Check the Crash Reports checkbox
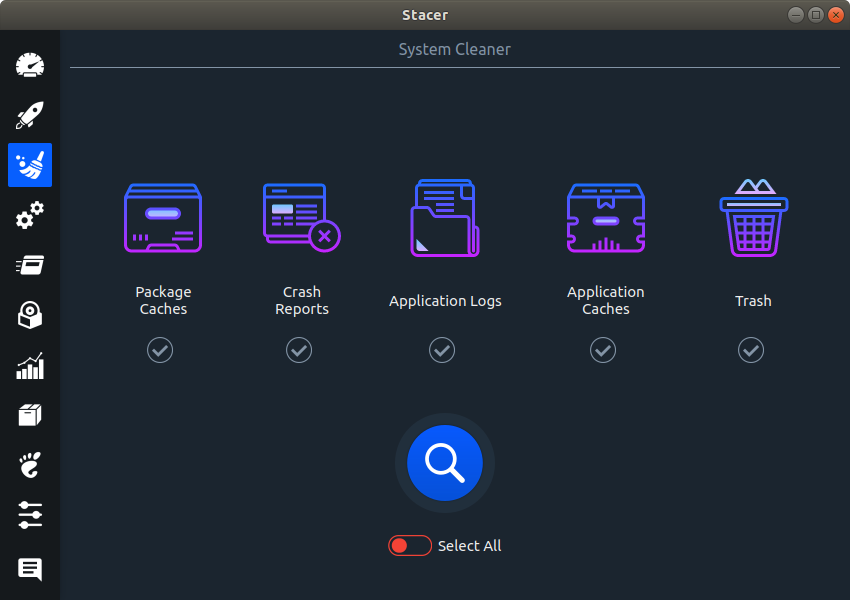This screenshot has width=850, height=600. click(x=299, y=350)
